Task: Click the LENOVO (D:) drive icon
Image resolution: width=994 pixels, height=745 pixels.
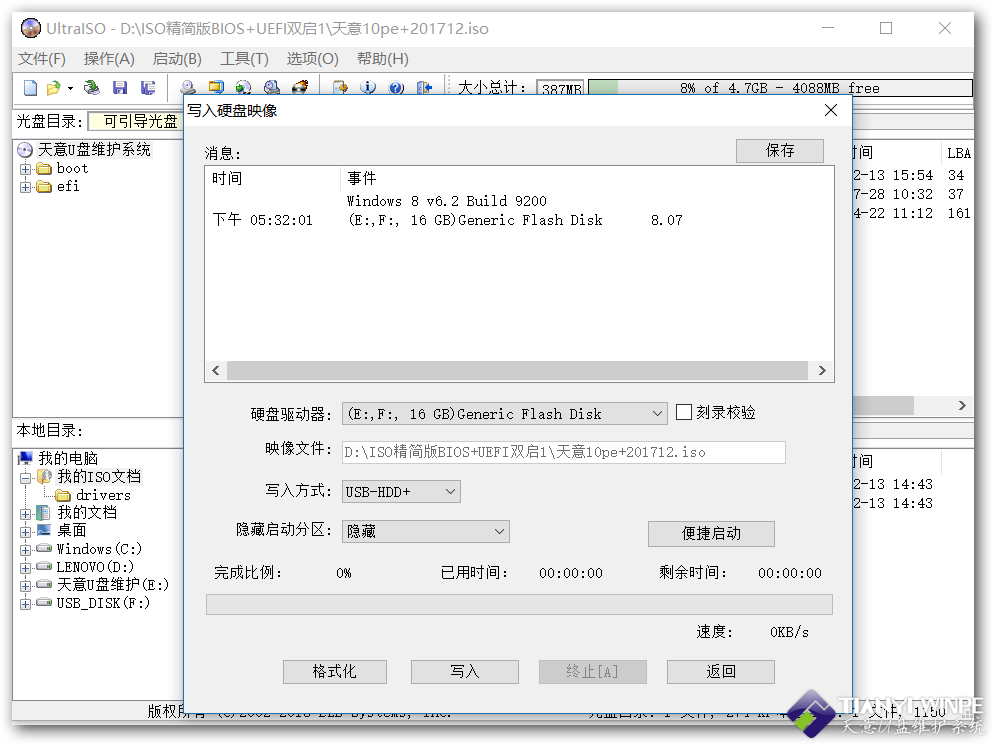Action: tap(44, 566)
